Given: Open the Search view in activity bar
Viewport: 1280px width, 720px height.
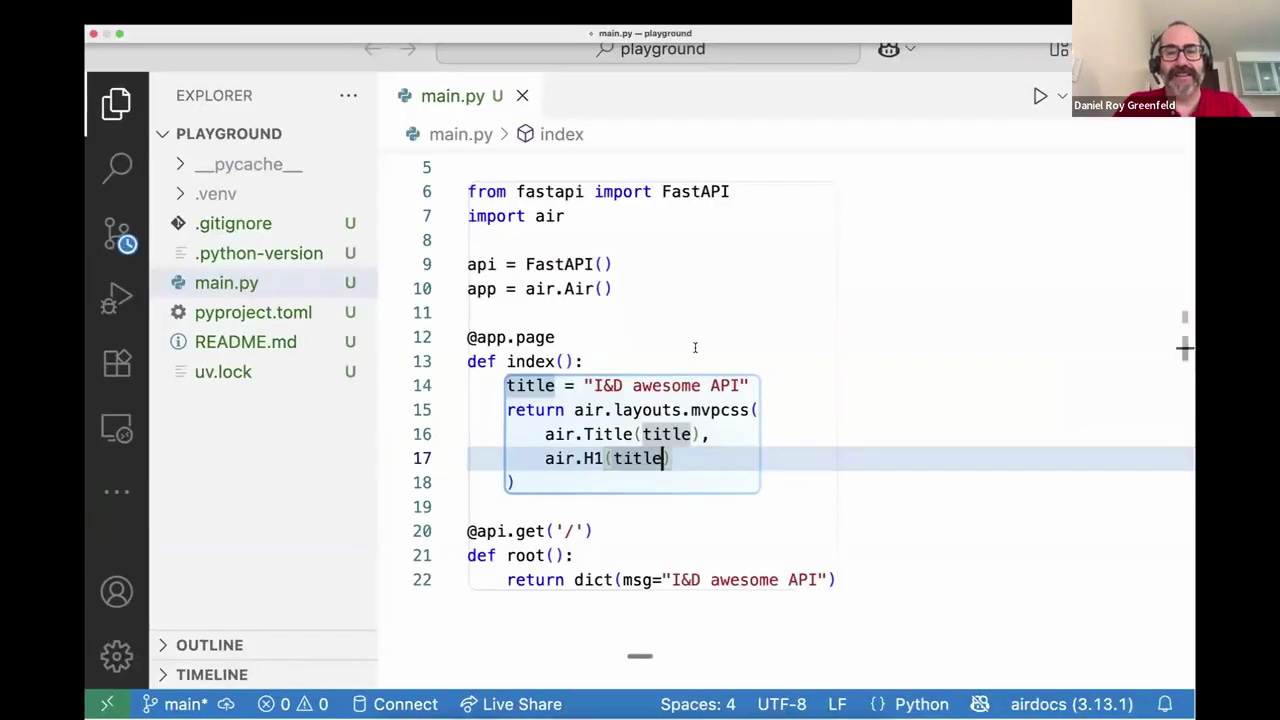Looking at the screenshot, I should tap(117, 168).
